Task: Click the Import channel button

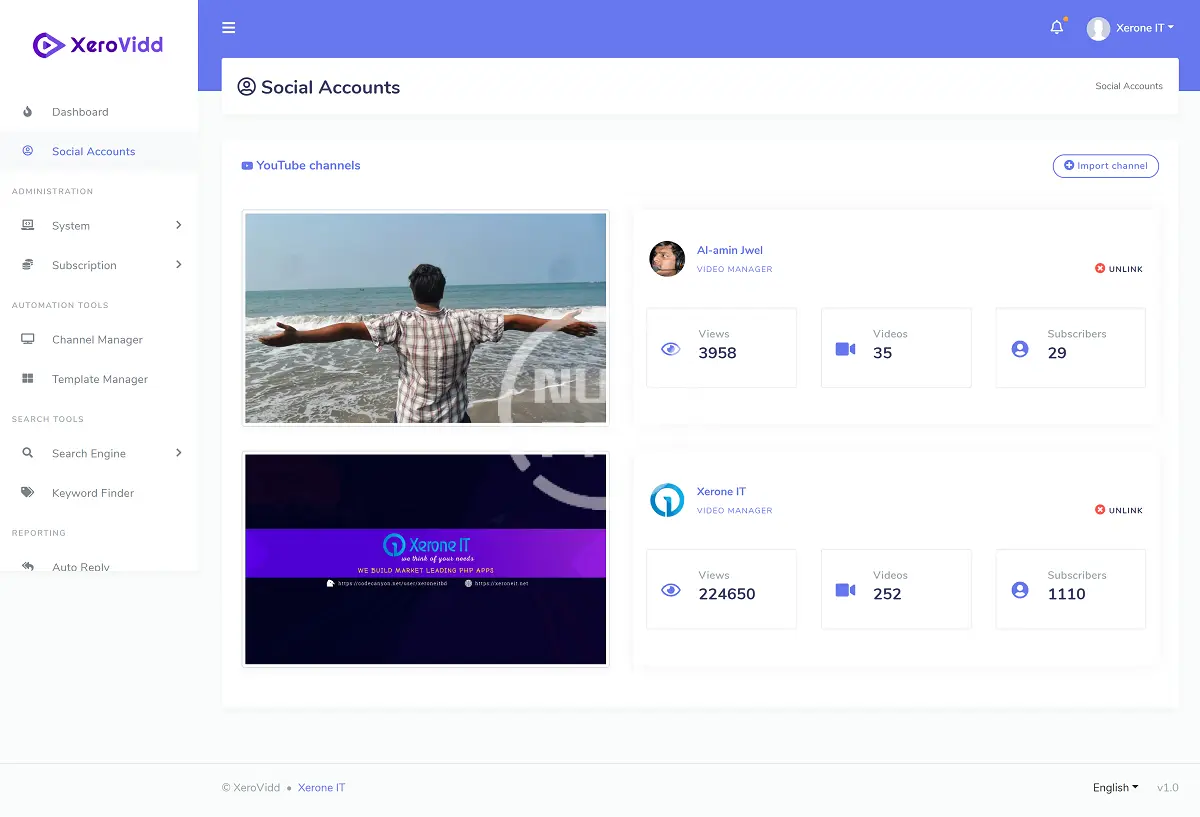Action: click(1105, 166)
